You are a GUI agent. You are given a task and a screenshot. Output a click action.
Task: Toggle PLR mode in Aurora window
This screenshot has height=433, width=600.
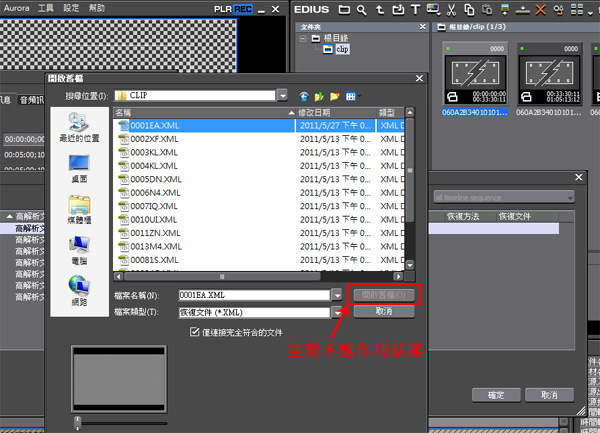coord(223,9)
